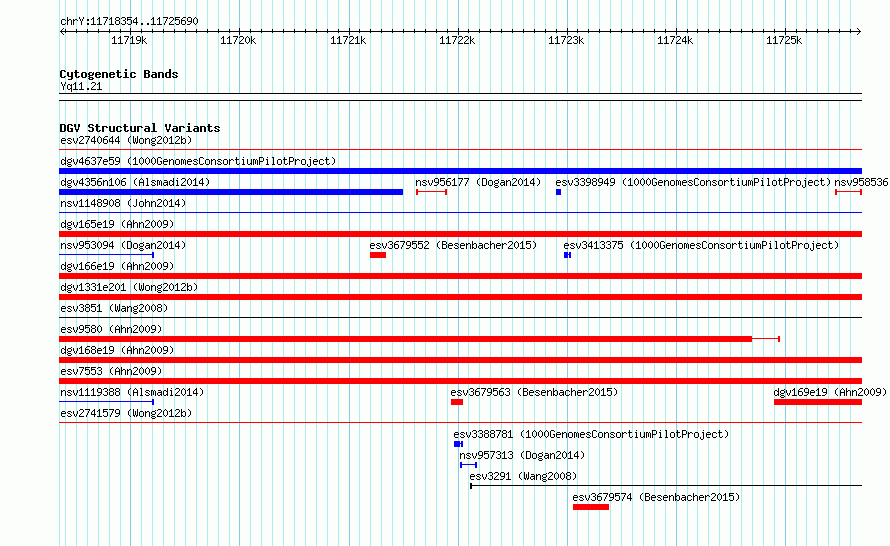Click the dgv4637e59 blue variant bar
Viewport: 890px width, 546px height.
pos(460,171)
